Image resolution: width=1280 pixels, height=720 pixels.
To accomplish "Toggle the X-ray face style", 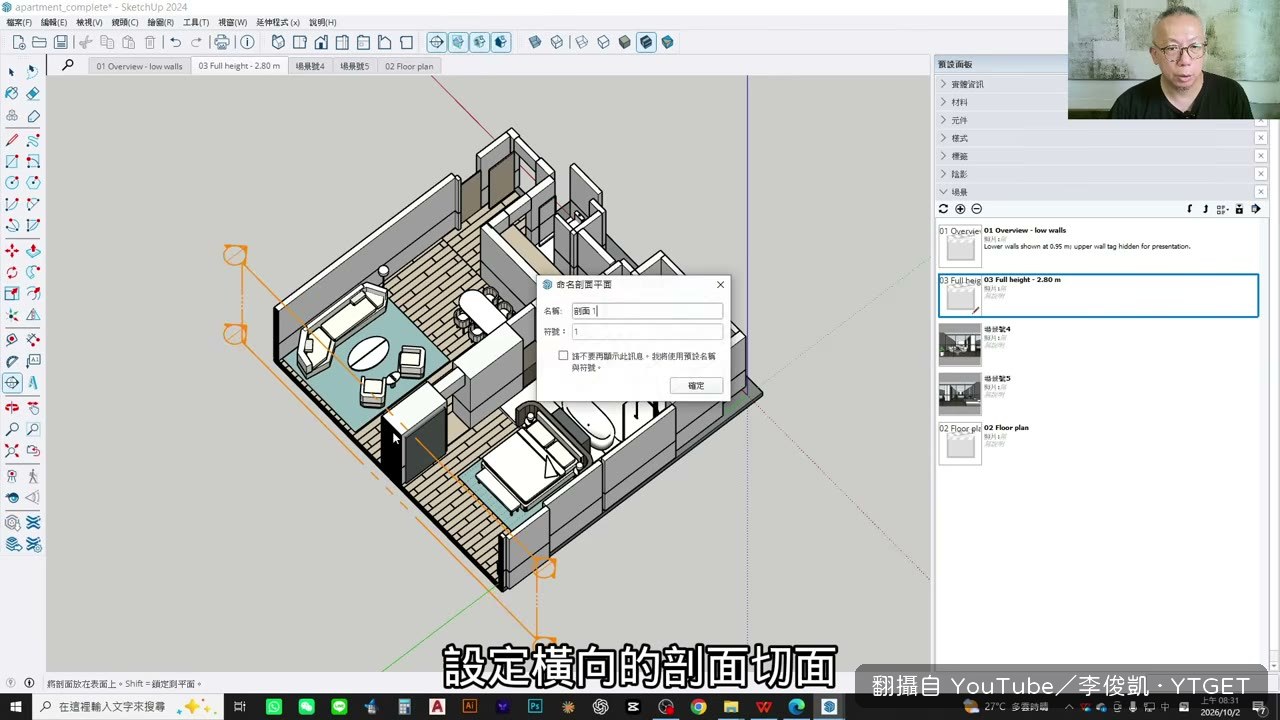I will [535, 42].
